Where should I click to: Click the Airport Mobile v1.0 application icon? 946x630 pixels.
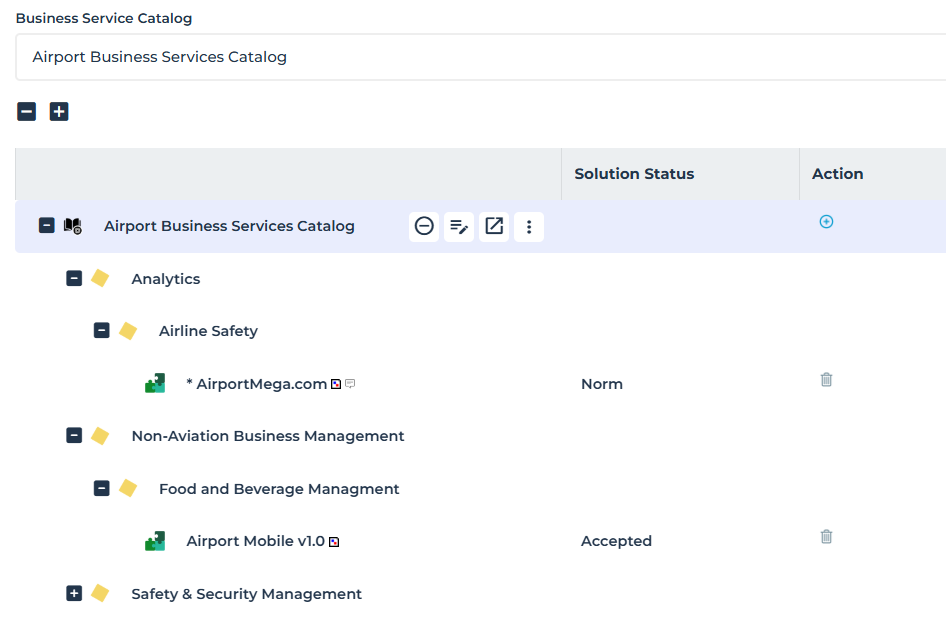click(x=155, y=541)
